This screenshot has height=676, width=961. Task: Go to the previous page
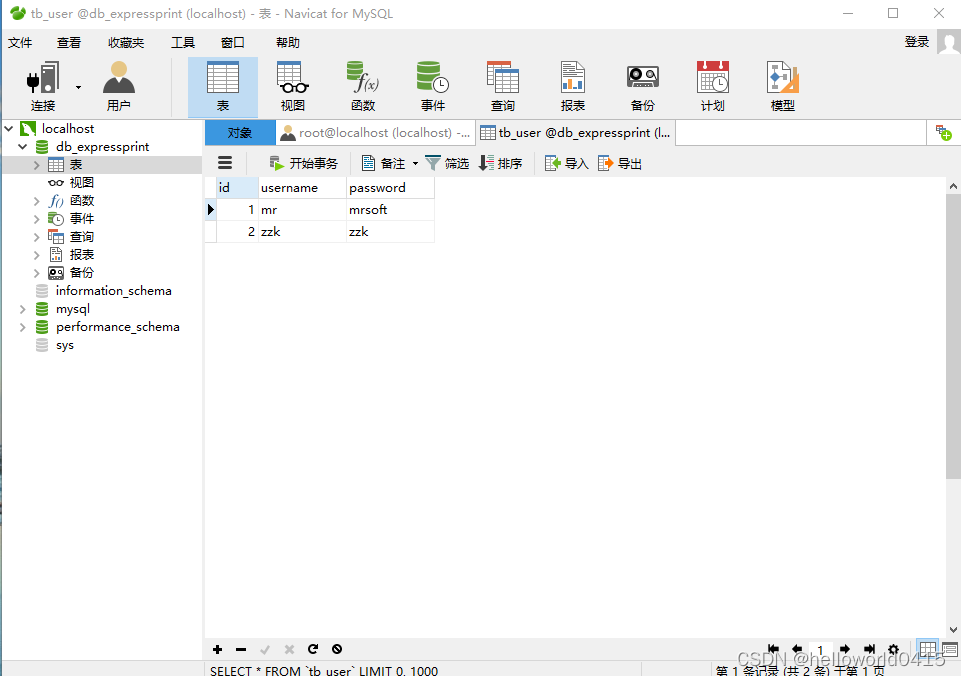[797, 649]
